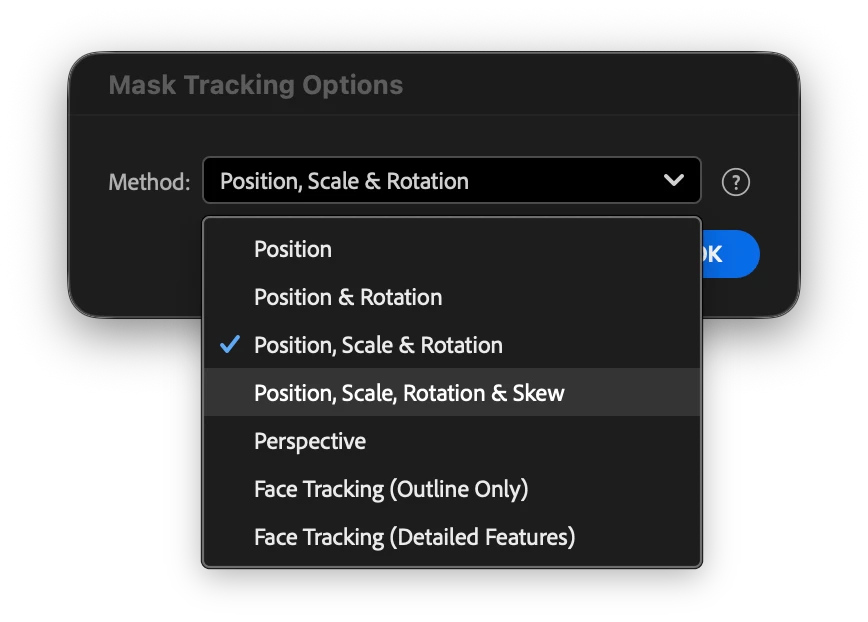Select Position & Rotation tracking method
The width and height of the screenshot is (868, 622).
[x=348, y=297]
